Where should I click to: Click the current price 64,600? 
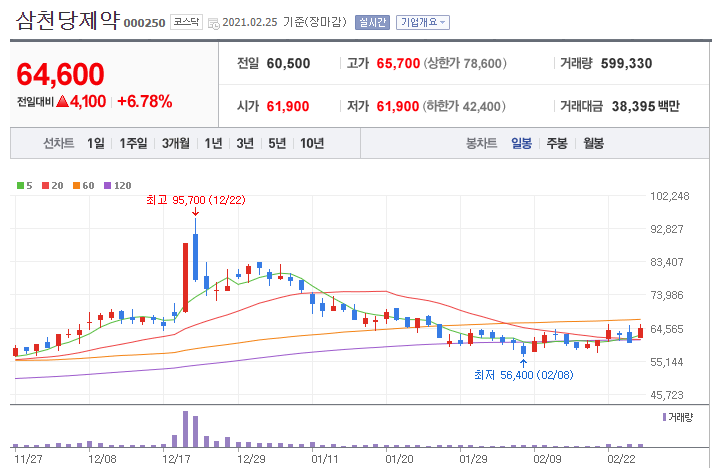tap(60, 74)
